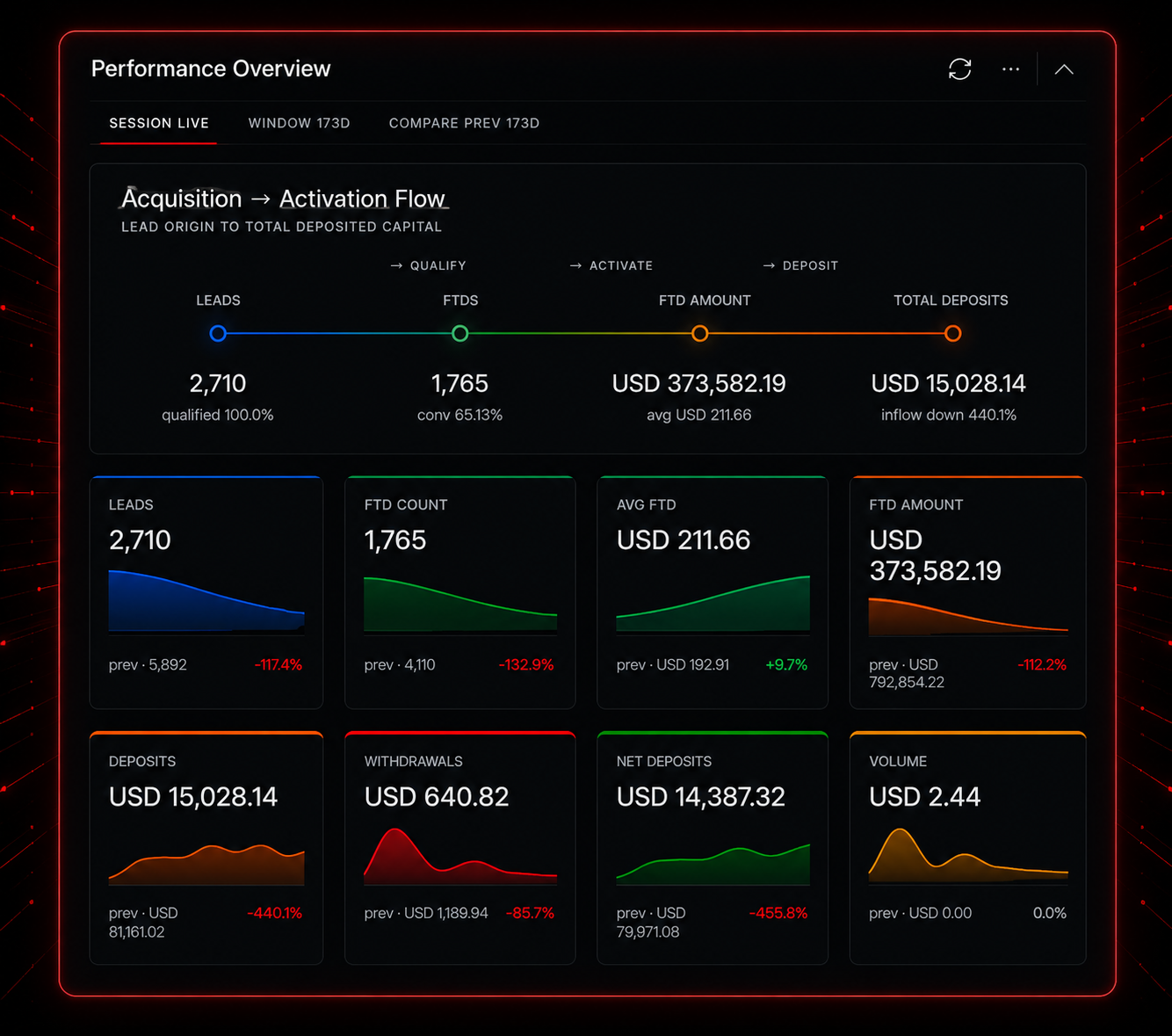Open the three-dot more options menu

pyautogui.click(x=1010, y=69)
